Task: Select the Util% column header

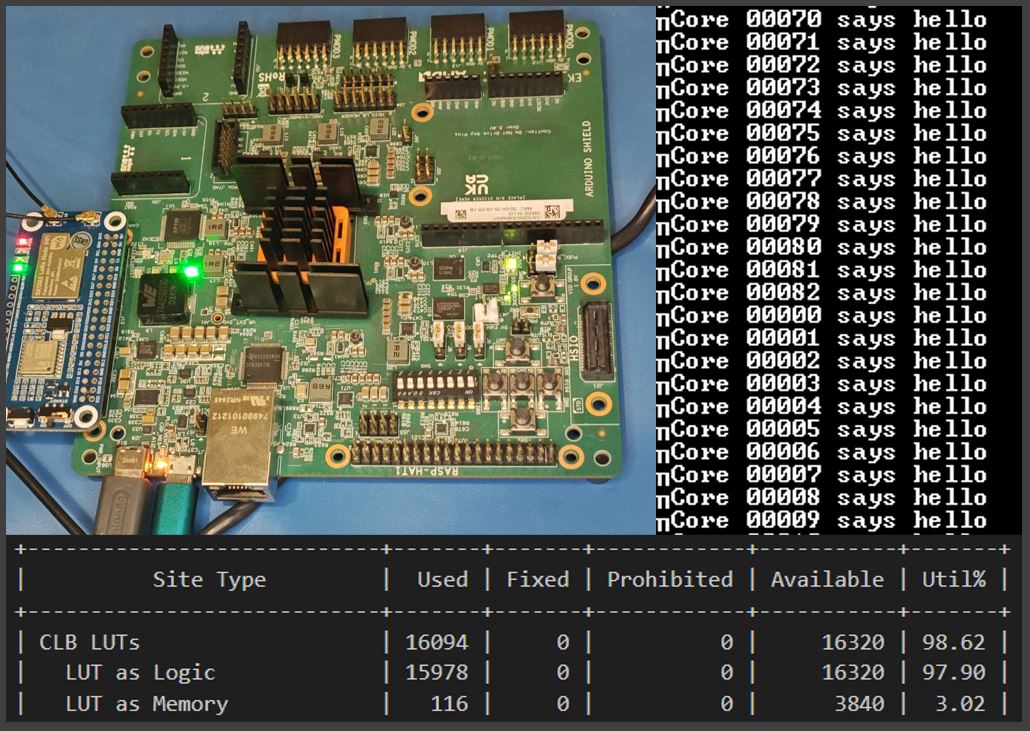Action: coord(953,579)
